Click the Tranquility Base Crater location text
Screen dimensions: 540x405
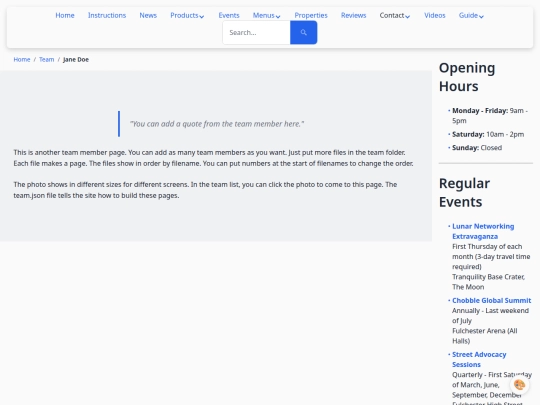(488, 282)
